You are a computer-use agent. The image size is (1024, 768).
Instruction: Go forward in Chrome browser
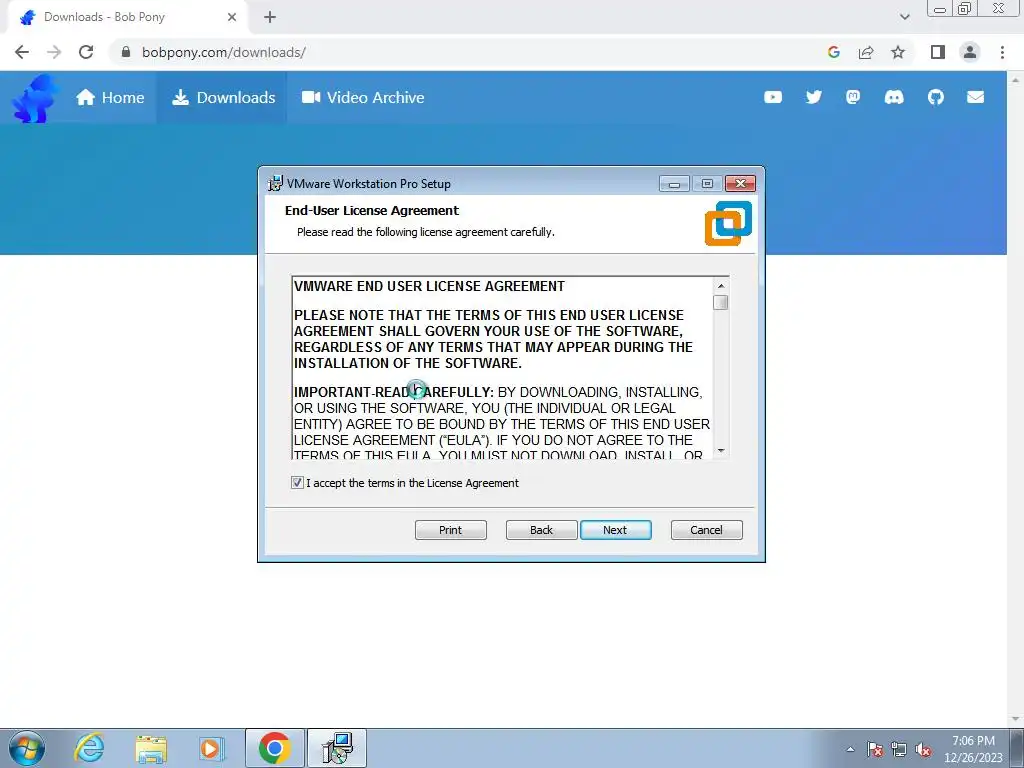54,52
